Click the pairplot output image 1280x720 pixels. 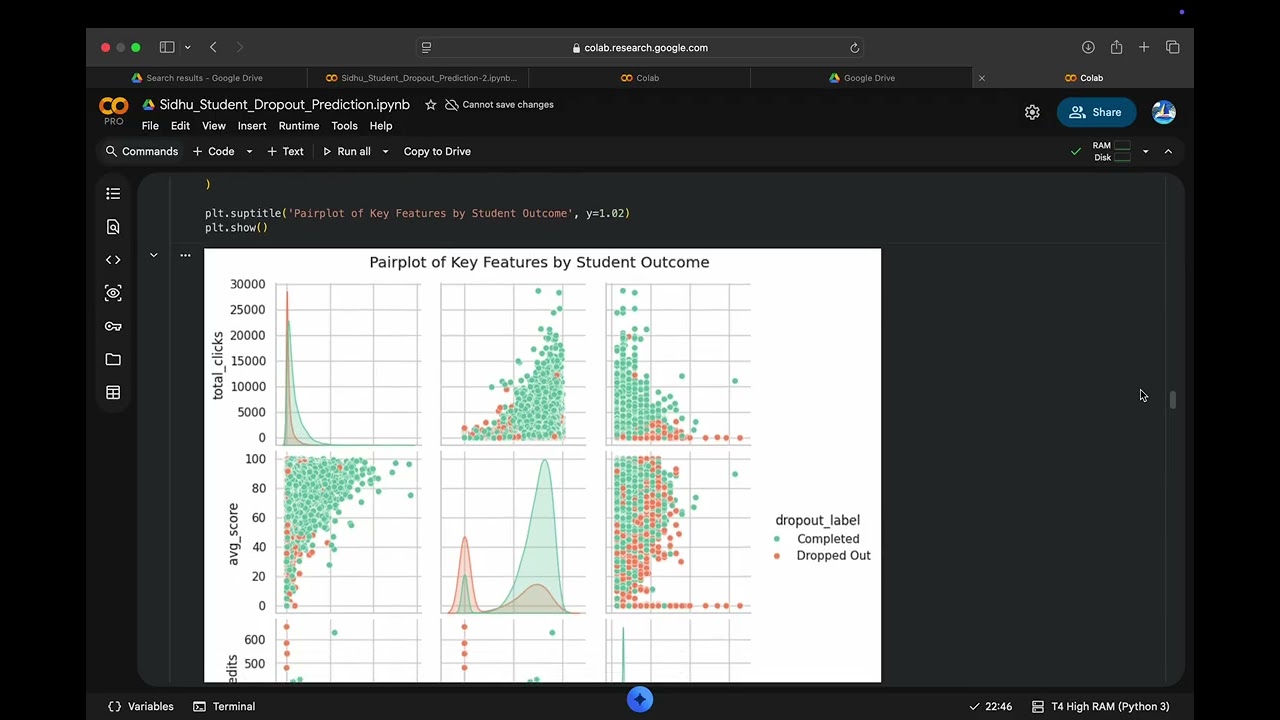542,465
